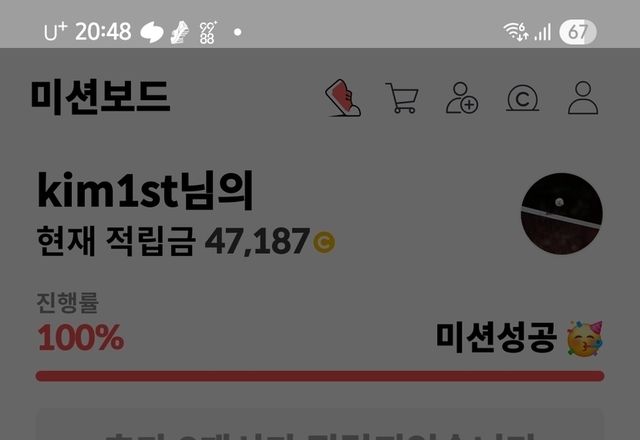The width and height of the screenshot is (640, 440).
Task: Select the 미션보드 title
Action: (x=100, y=97)
